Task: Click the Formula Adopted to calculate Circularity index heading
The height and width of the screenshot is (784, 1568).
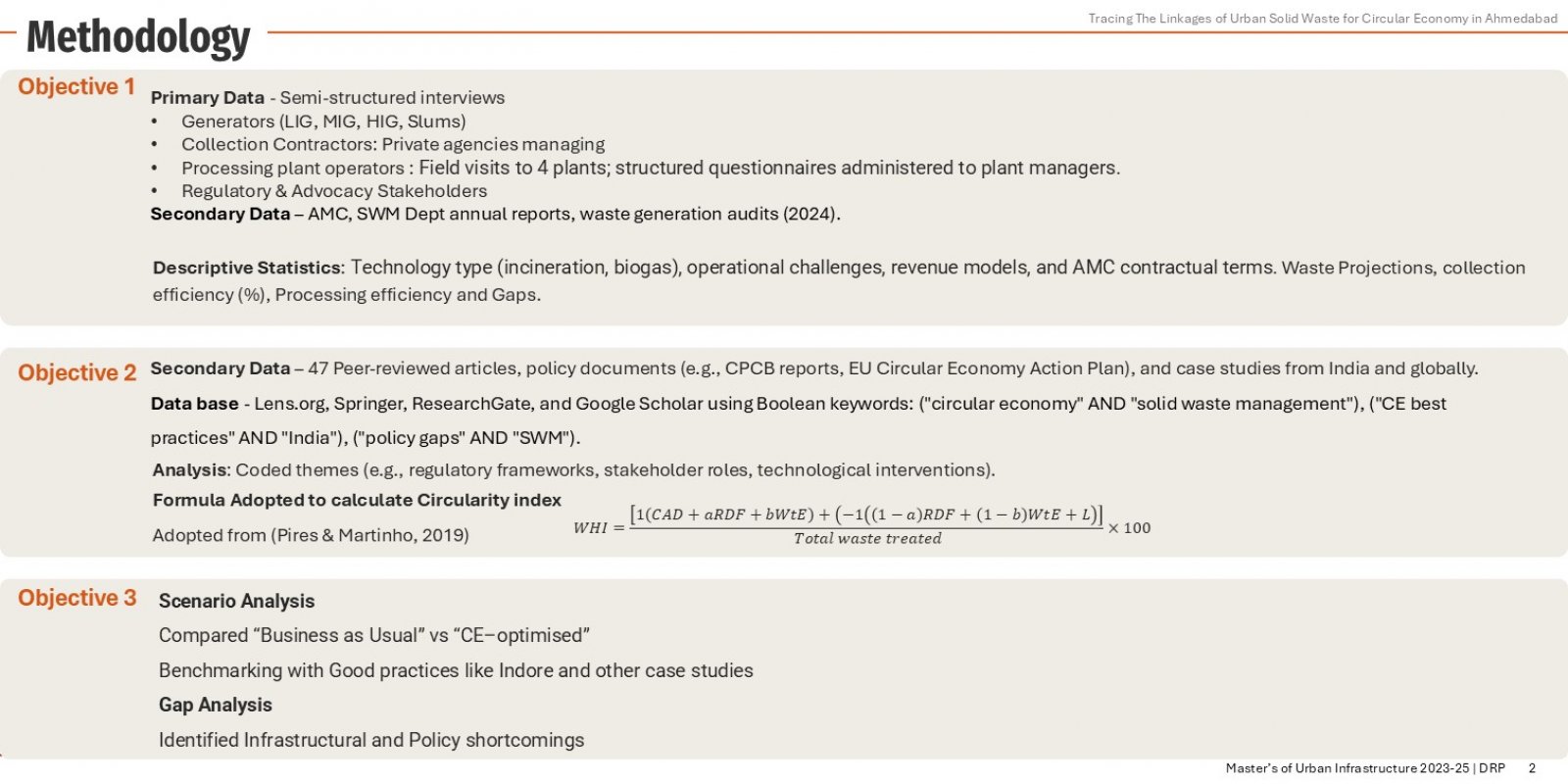Action: pos(357,500)
